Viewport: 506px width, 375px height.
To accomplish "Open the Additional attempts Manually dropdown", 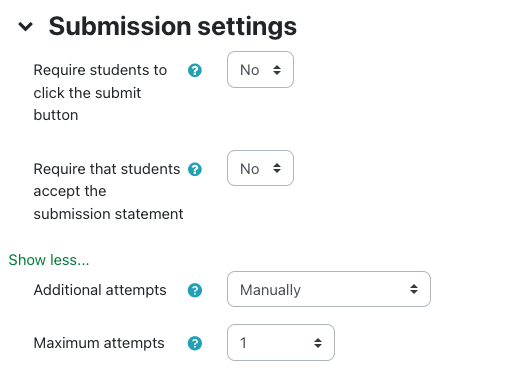I will [x=329, y=289].
